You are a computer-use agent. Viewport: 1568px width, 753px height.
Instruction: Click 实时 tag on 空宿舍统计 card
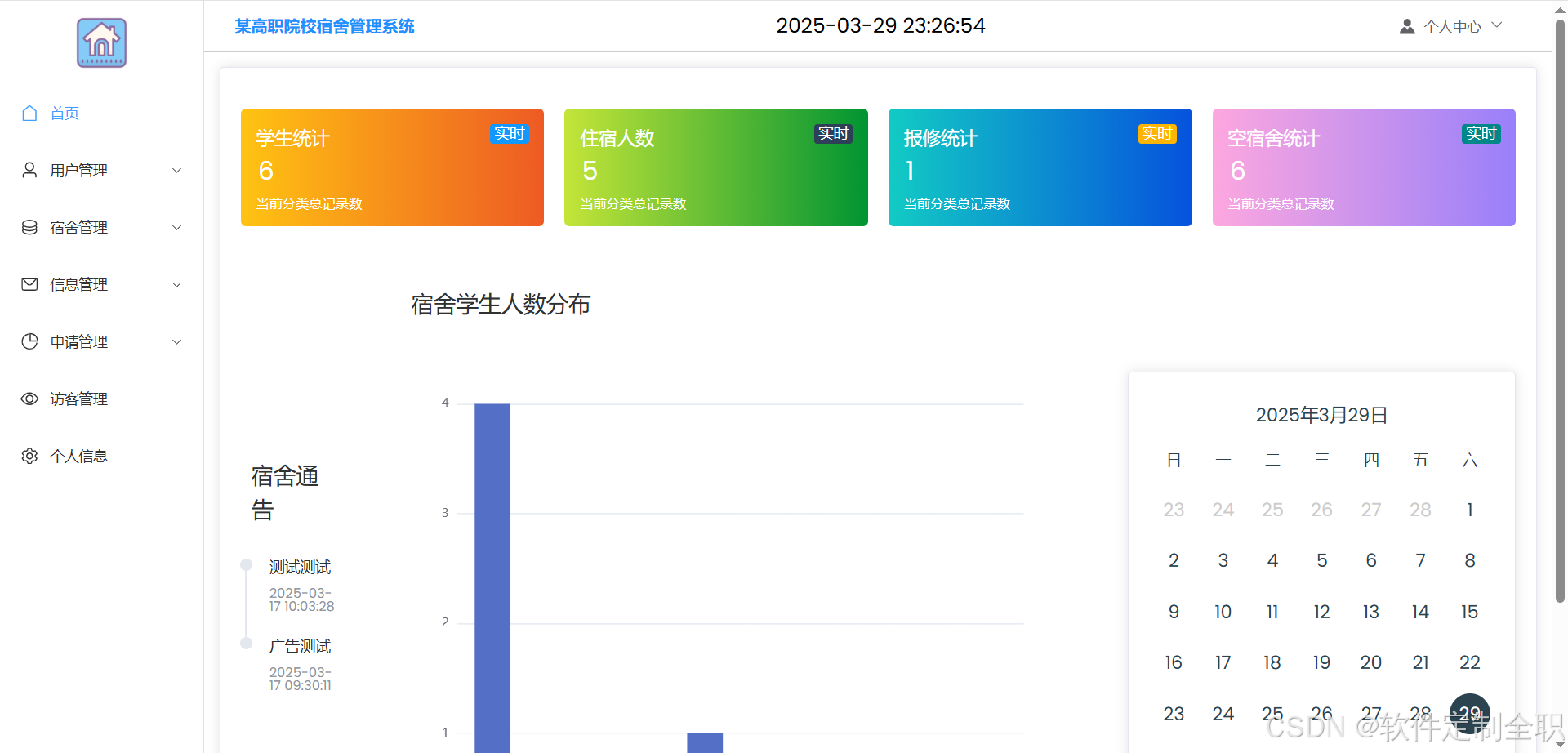pos(1481,133)
